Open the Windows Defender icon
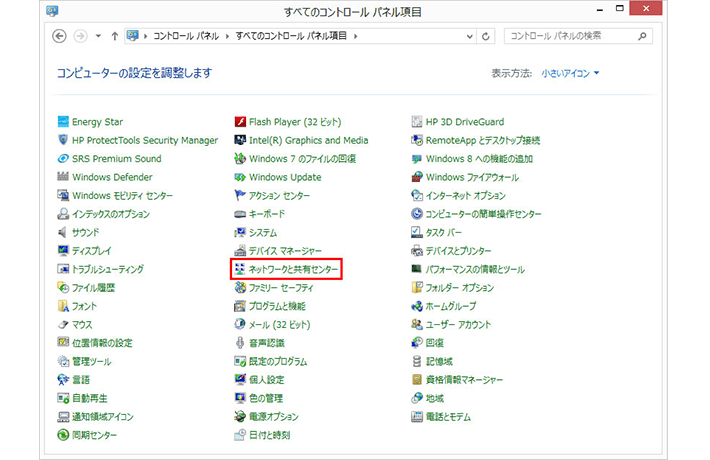Image resolution: width=710 pixels, height=460 pixels. click(63, 177)
